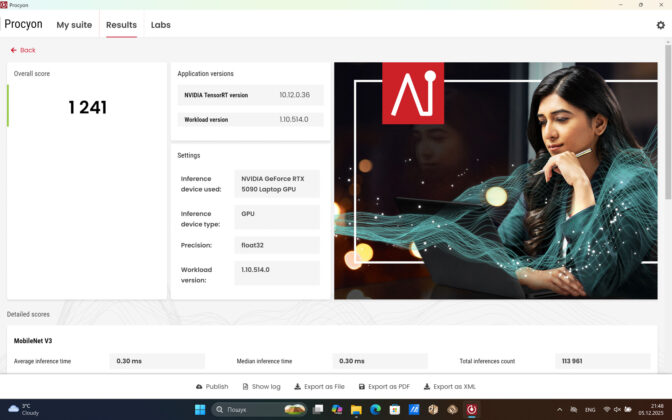Viewport: 672px width, 420px height.
Task: Launch Copilot from the taskbar
Action: [x=337, y=409]
